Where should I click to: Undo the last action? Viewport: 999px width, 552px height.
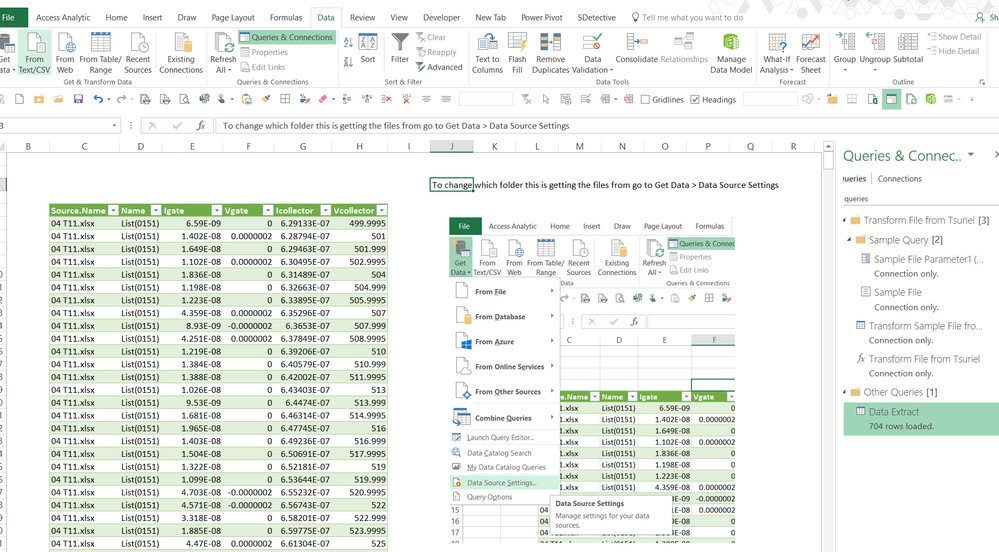click(98, 99)
